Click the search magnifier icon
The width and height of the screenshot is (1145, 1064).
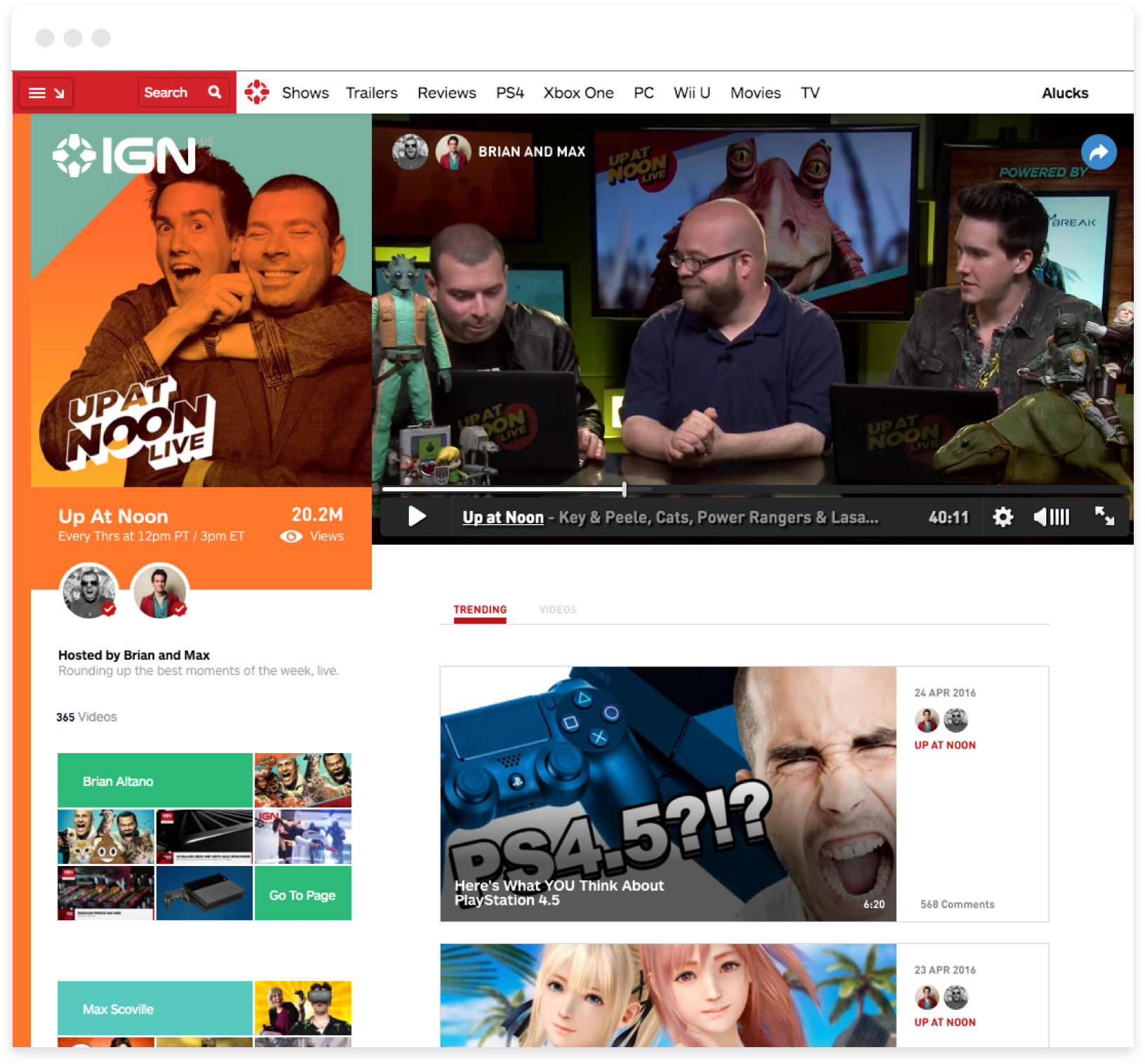[x=215, y=92]
